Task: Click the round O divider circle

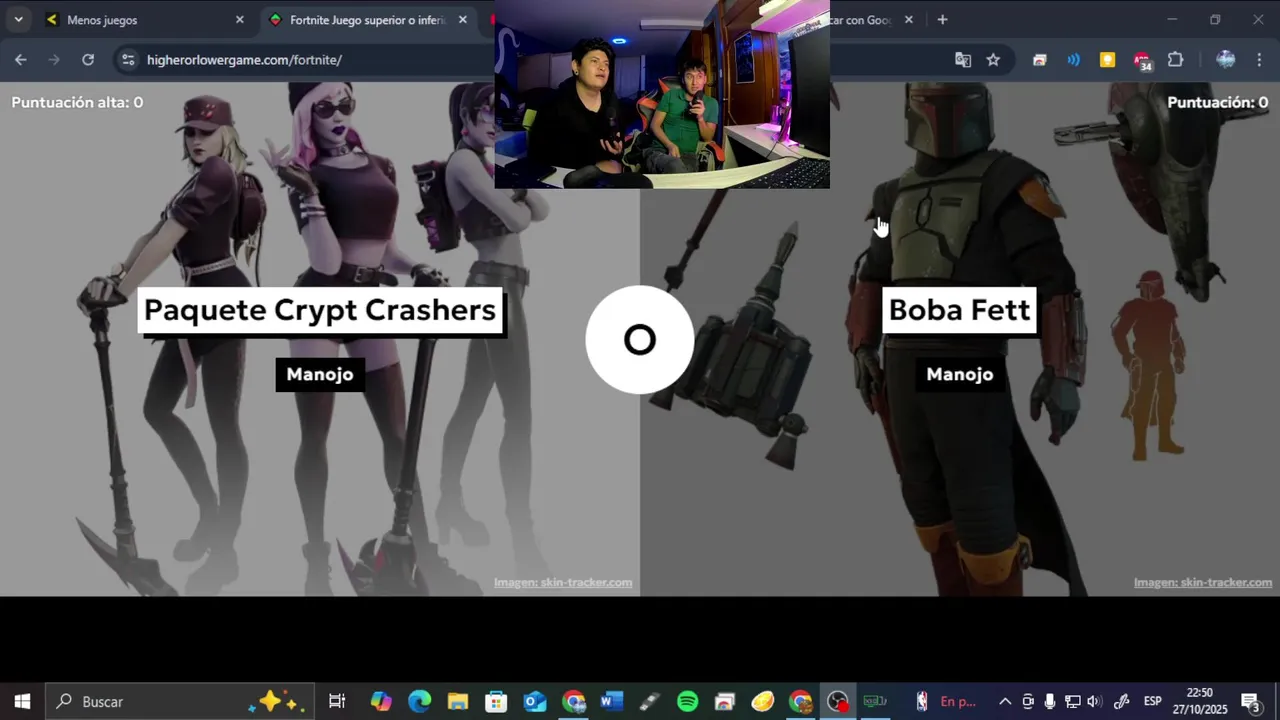Action: 640,340
